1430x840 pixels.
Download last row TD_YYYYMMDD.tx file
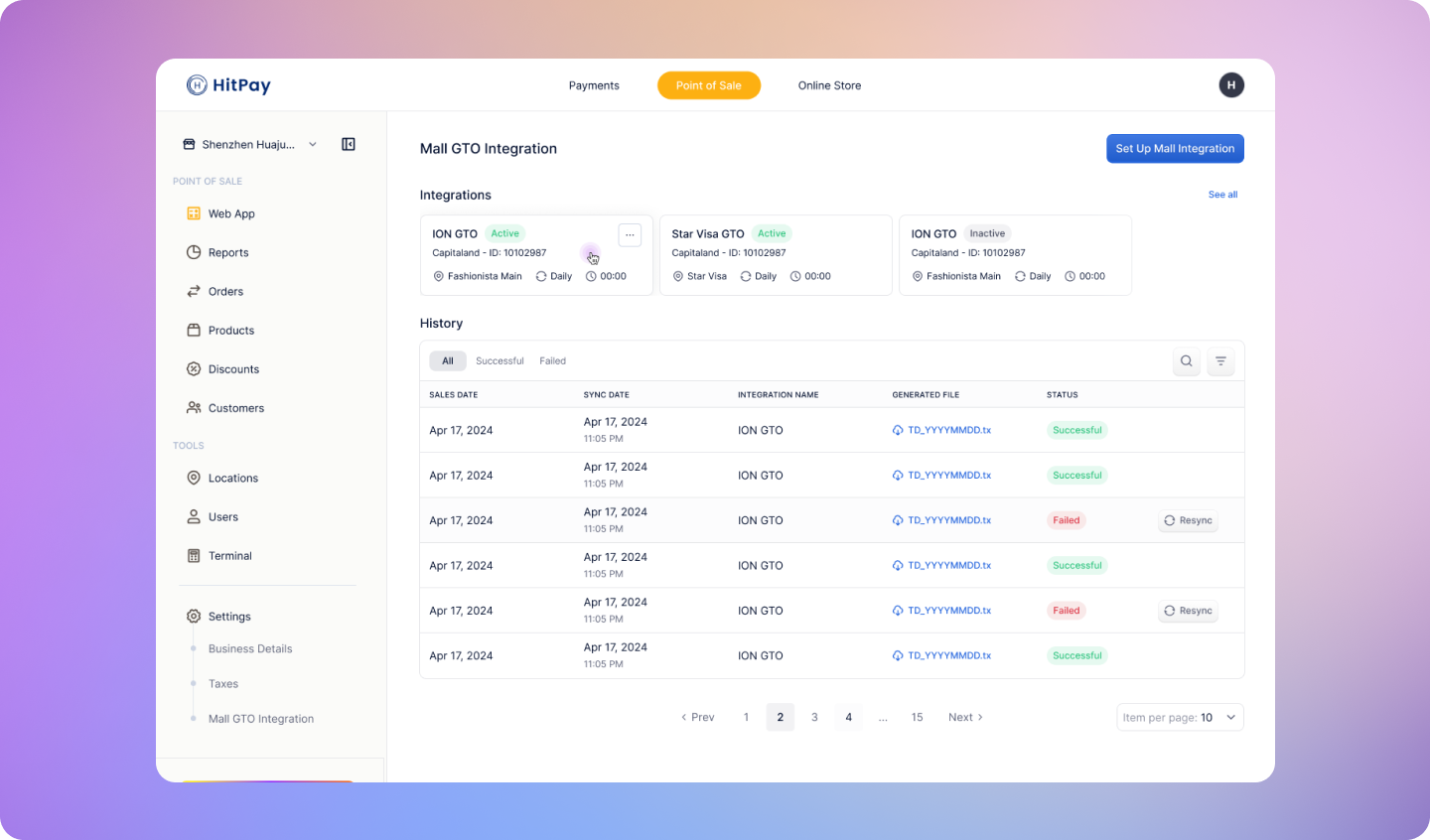(x=941, y=655)
